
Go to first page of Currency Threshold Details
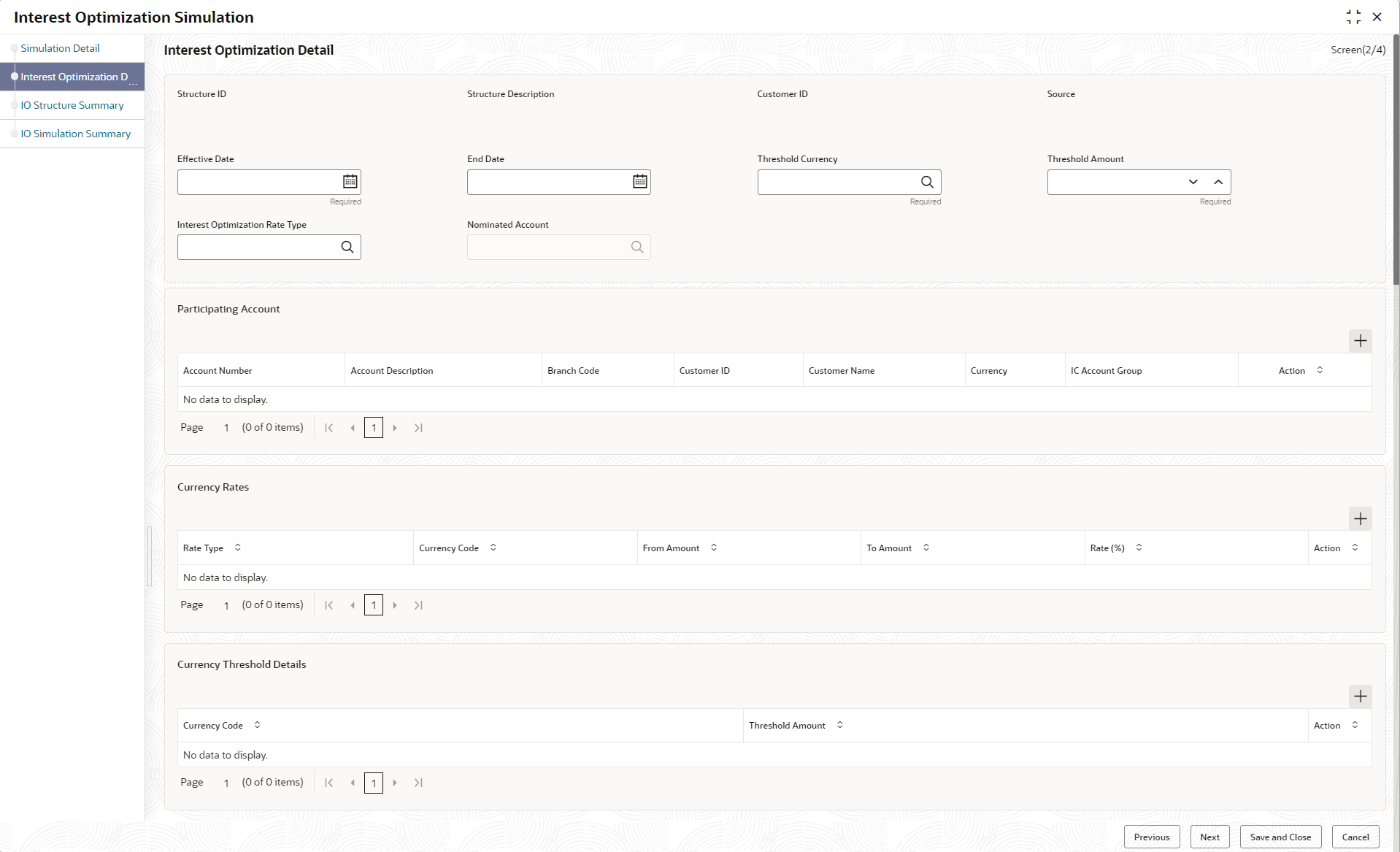pos(329,783)
